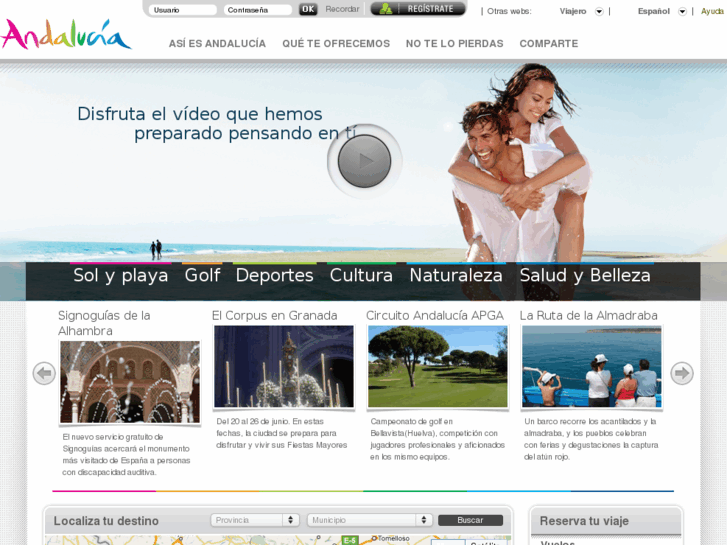Viewport: 727px width, 545px height.
Task: Open the Viajero dropdown arrow
Action: click(599, 12)
